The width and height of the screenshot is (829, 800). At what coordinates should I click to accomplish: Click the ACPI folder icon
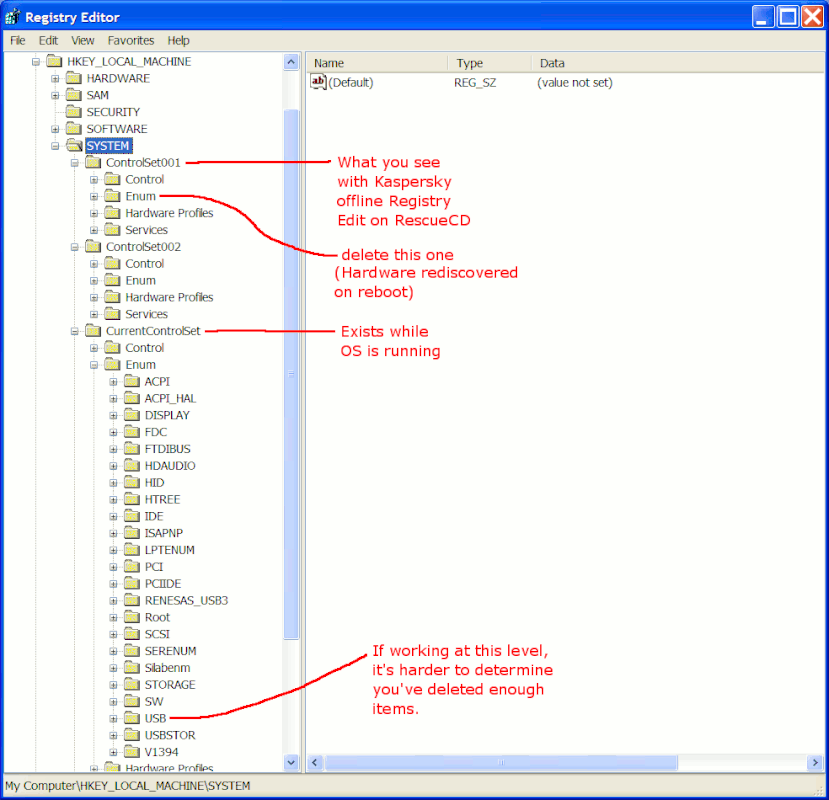click(x=132, y=381)
